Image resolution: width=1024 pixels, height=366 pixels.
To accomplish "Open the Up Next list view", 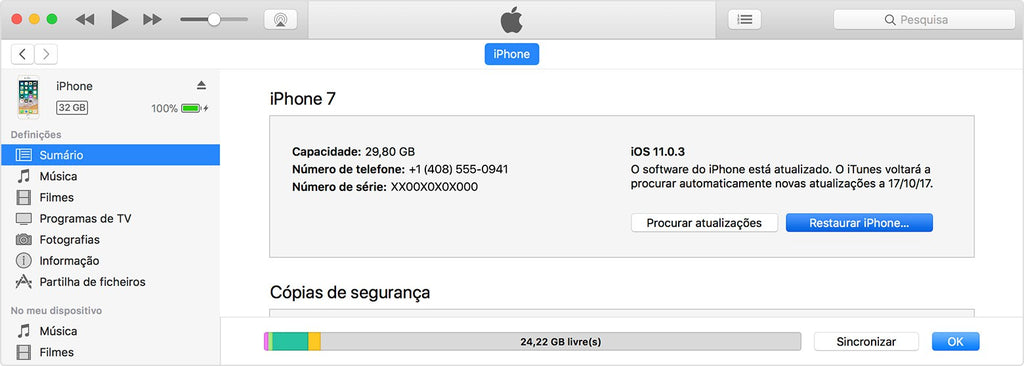I will coord(744,20).
